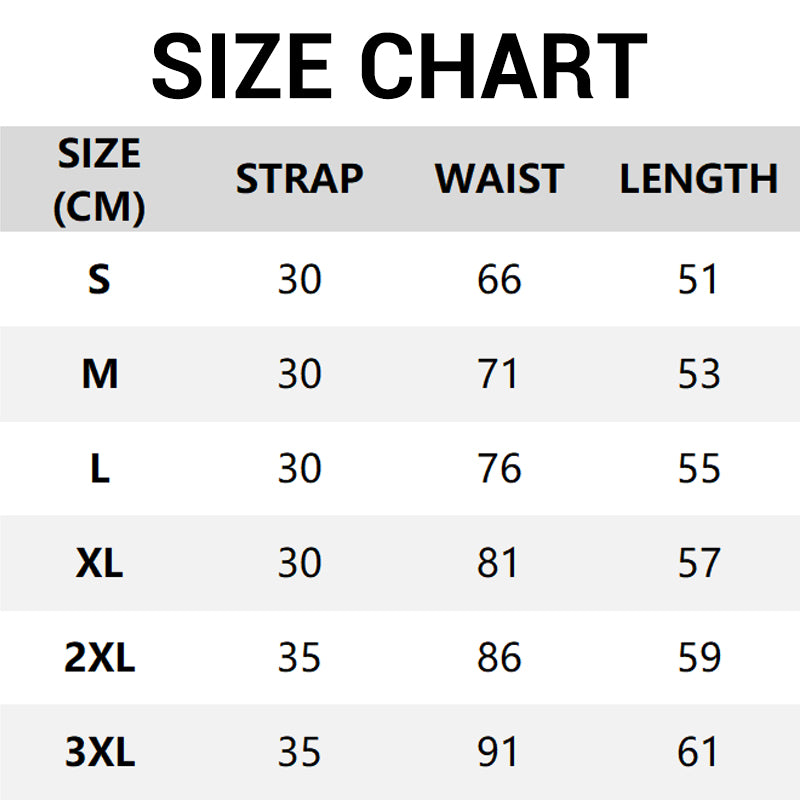
Task: Click the LENGTH column header
Action: tap(698, 179)
